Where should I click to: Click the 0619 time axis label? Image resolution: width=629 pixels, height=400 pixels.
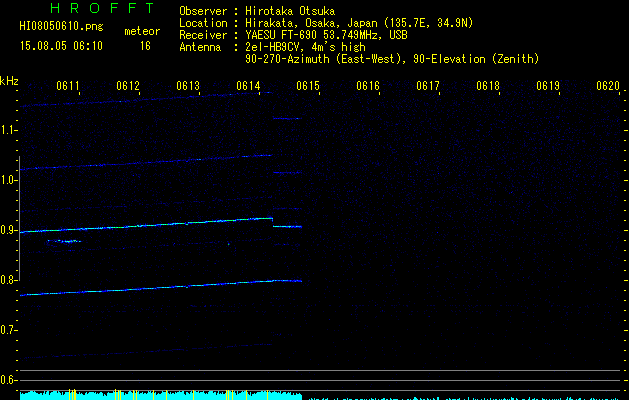click(x=548, y=86)
